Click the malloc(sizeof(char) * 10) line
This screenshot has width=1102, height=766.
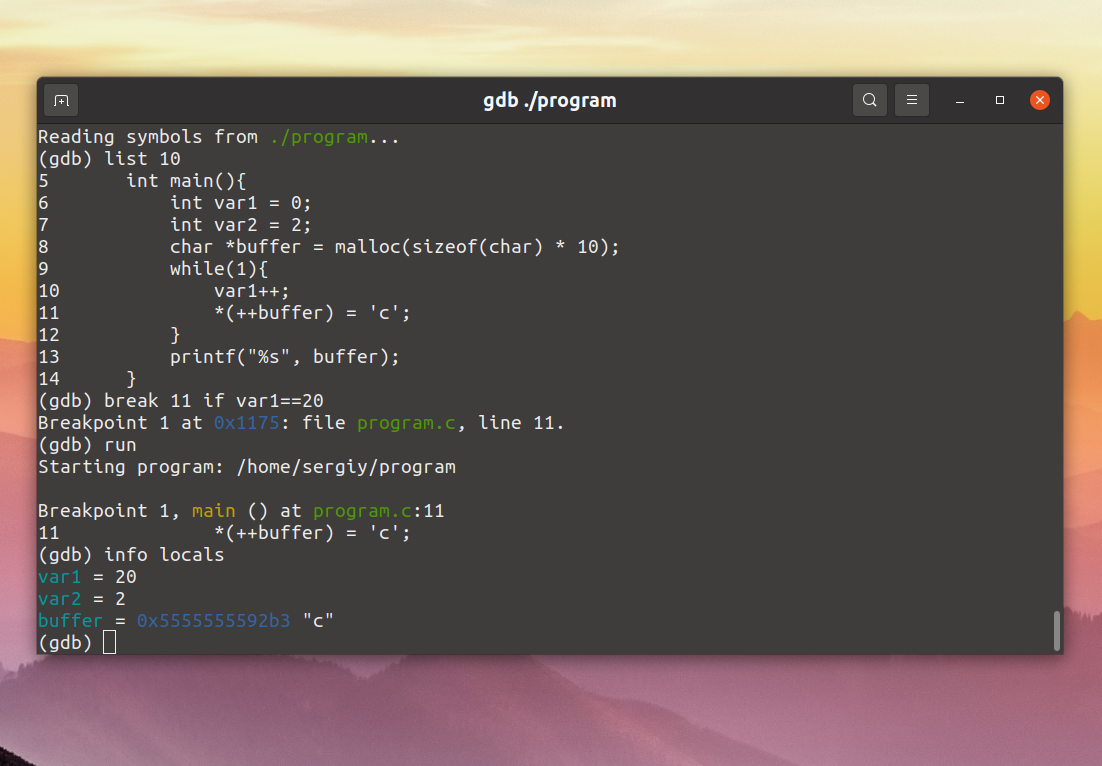pyautogui.click(x=394, y=247)
